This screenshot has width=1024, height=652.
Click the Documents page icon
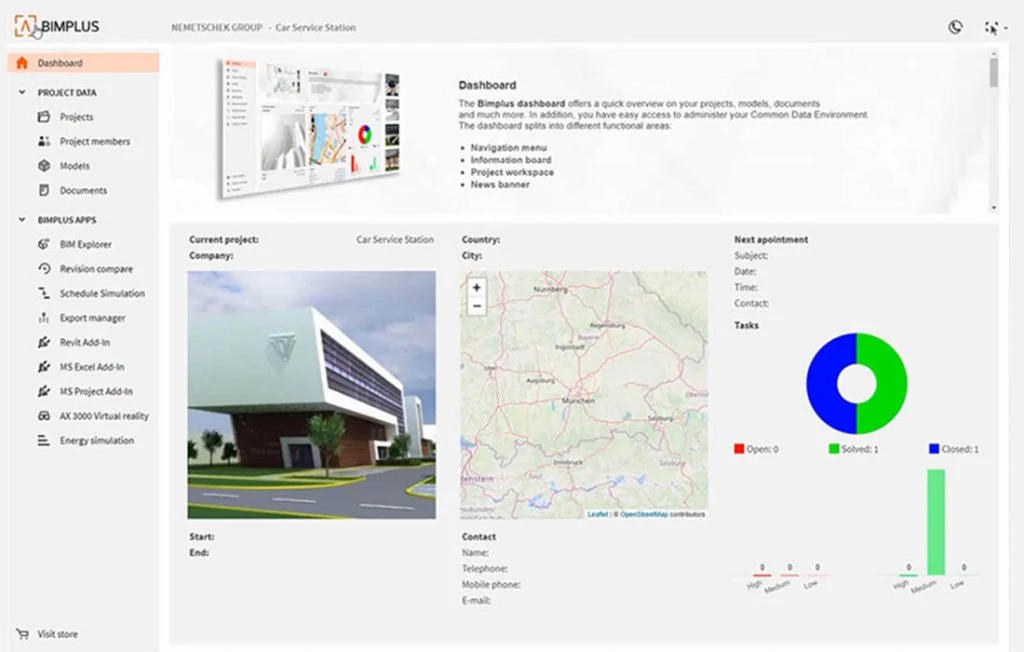pyautogui.click(x=44, y=190)
